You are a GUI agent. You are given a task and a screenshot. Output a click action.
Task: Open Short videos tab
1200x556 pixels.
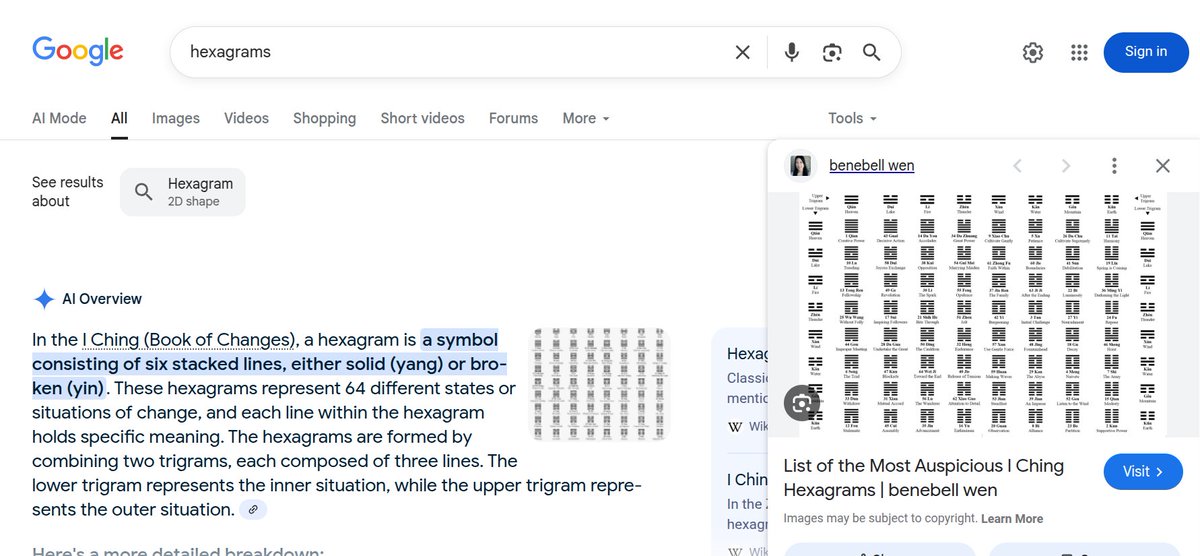[422, 118]
